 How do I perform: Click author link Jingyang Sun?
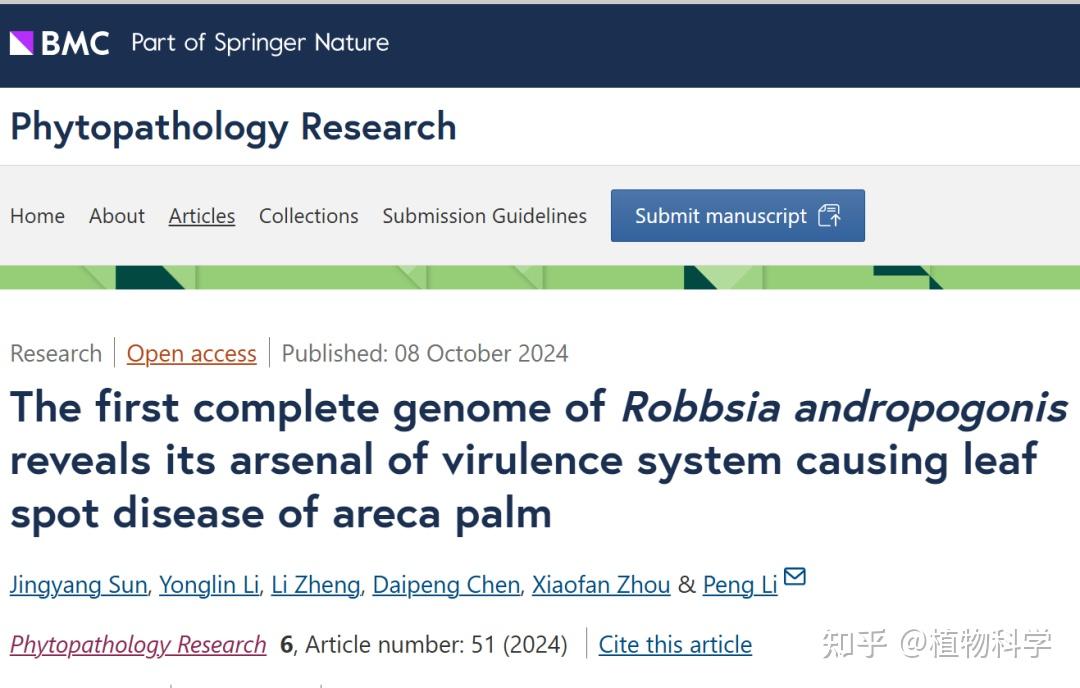tap(78, 585)
